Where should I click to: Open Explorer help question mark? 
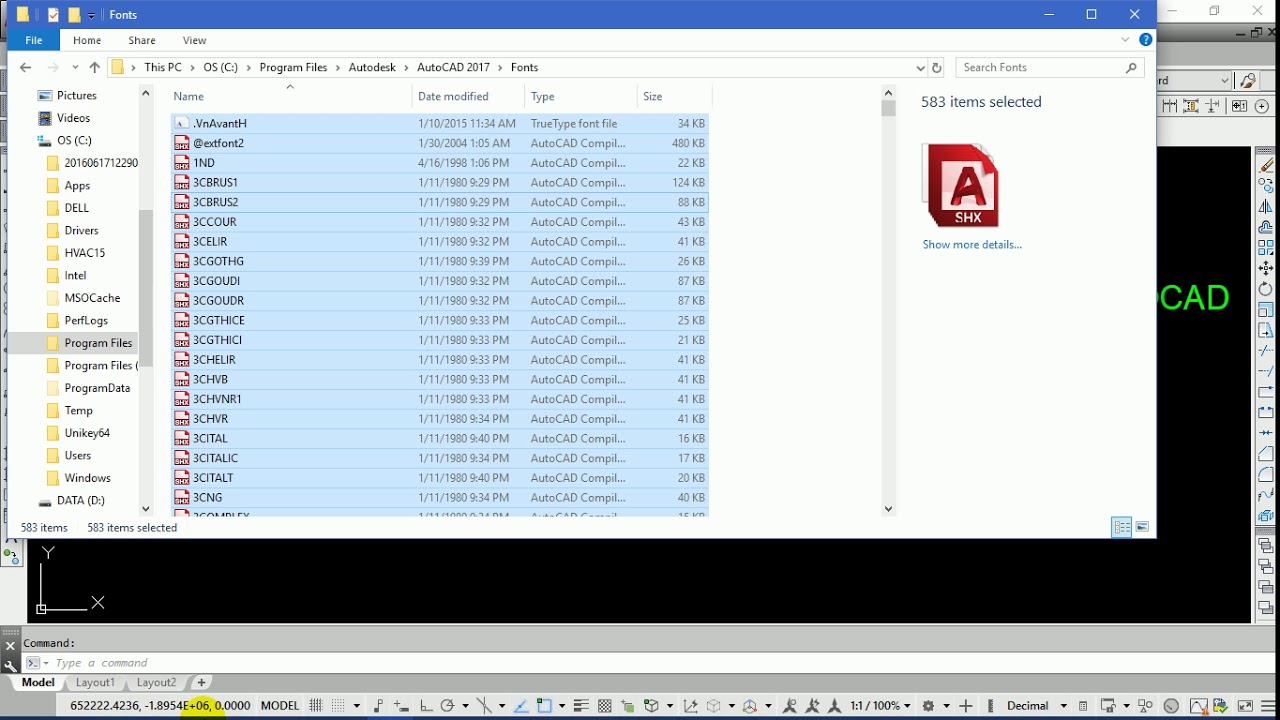pos(1146,40)
